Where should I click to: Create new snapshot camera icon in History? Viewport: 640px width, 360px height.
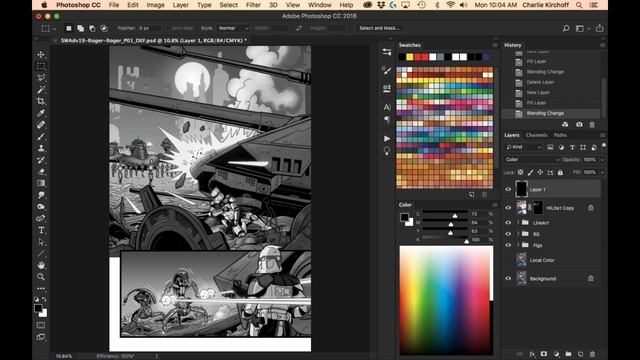click(x=579, y=124)
